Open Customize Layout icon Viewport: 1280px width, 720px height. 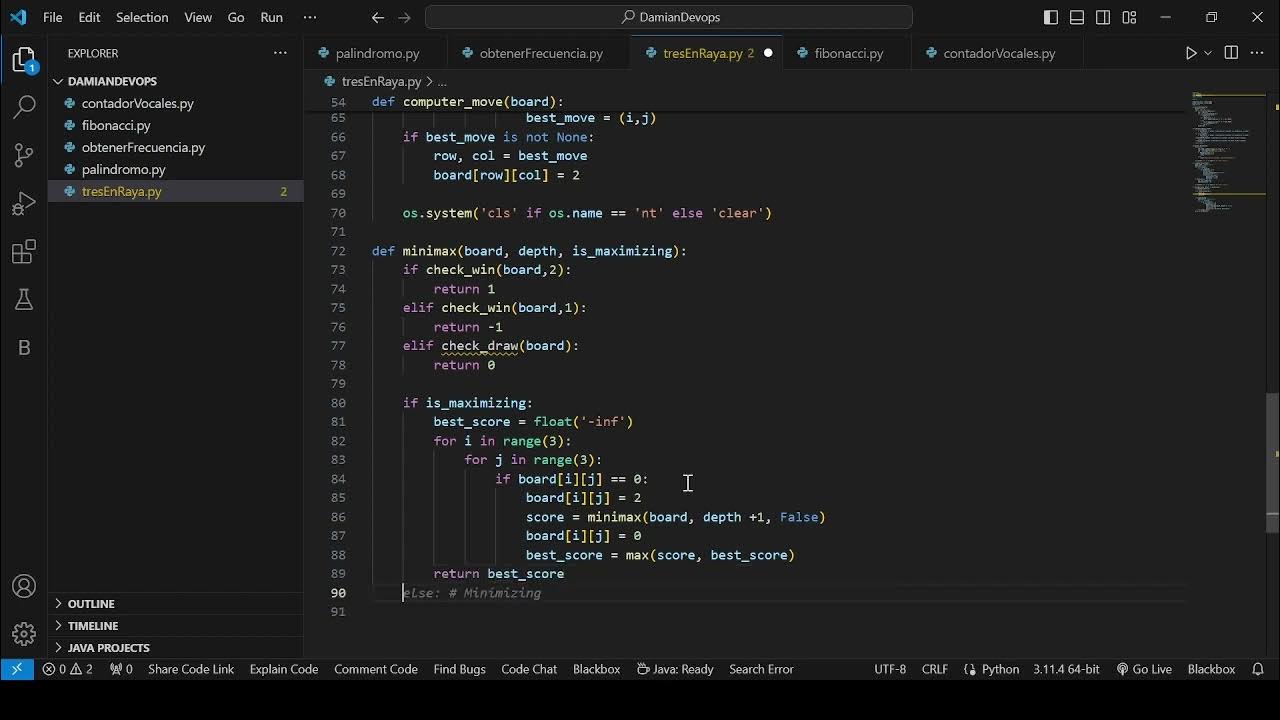(1129, 17)
